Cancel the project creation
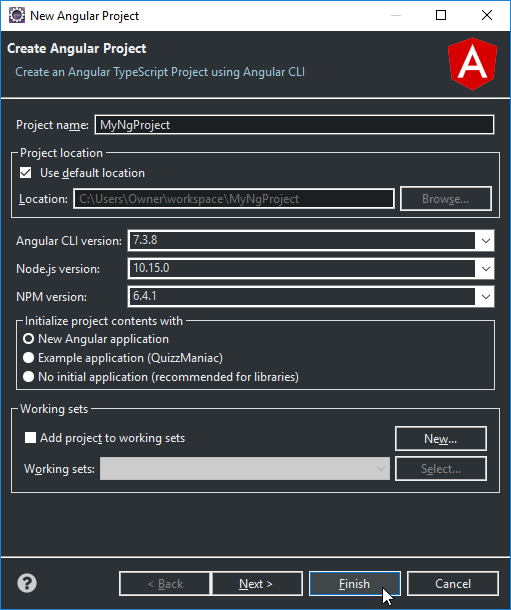 coord(453,584)
